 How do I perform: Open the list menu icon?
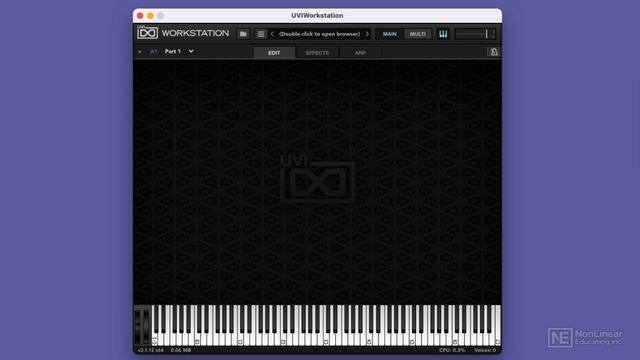point(261,34)
